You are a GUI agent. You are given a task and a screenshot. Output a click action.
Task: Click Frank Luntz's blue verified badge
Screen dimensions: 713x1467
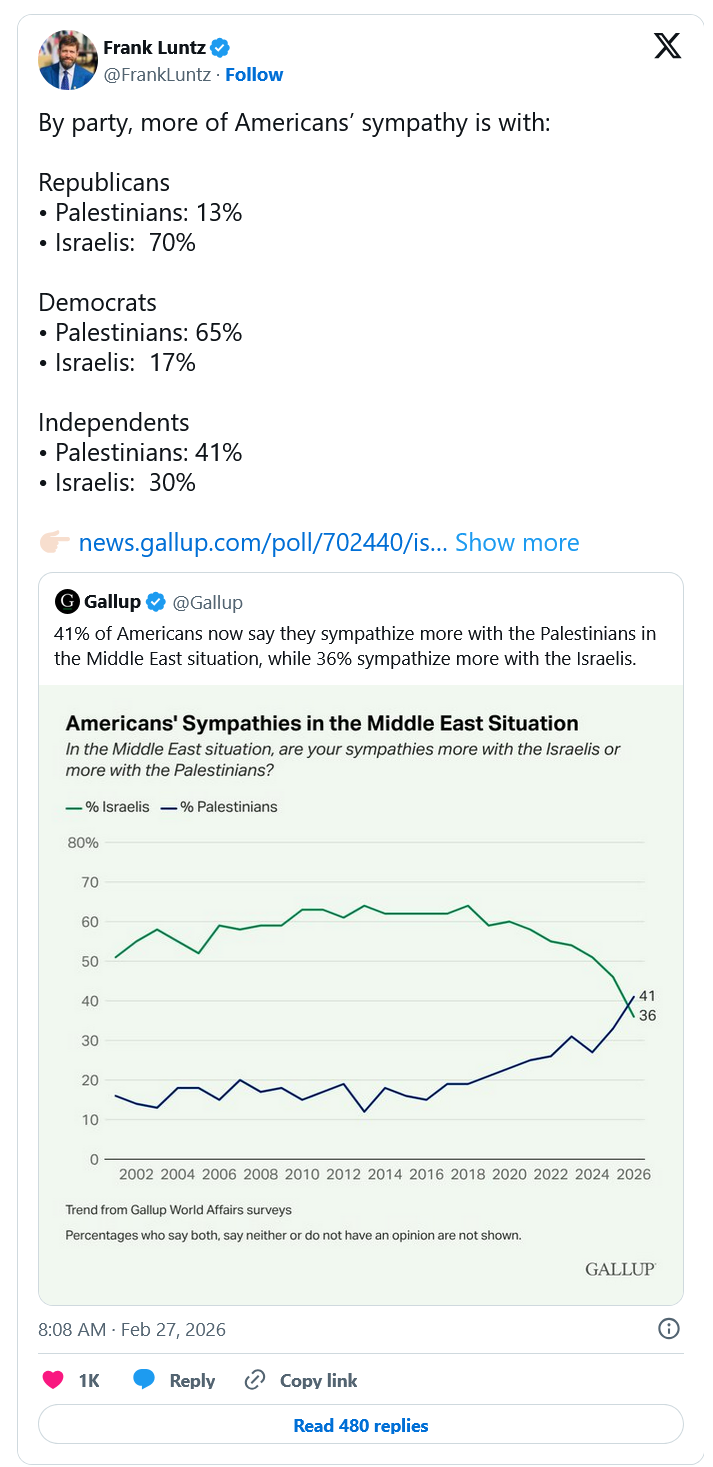pyautogui.click(x=218, y=46)
